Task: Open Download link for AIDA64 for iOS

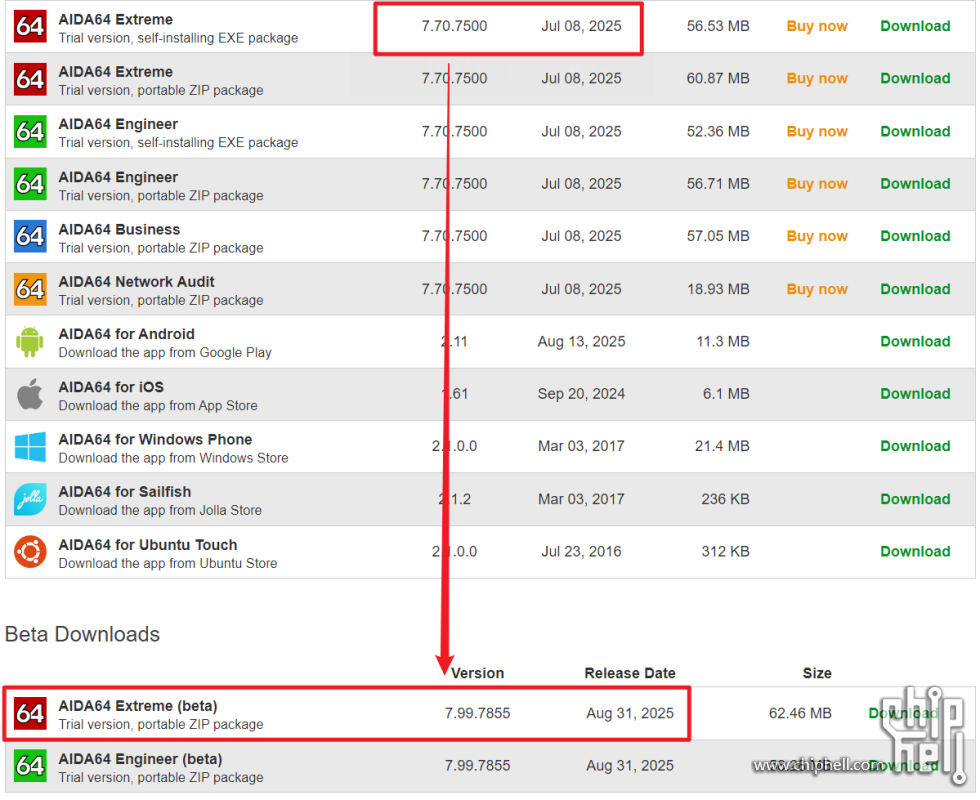Action: point(915,394)
